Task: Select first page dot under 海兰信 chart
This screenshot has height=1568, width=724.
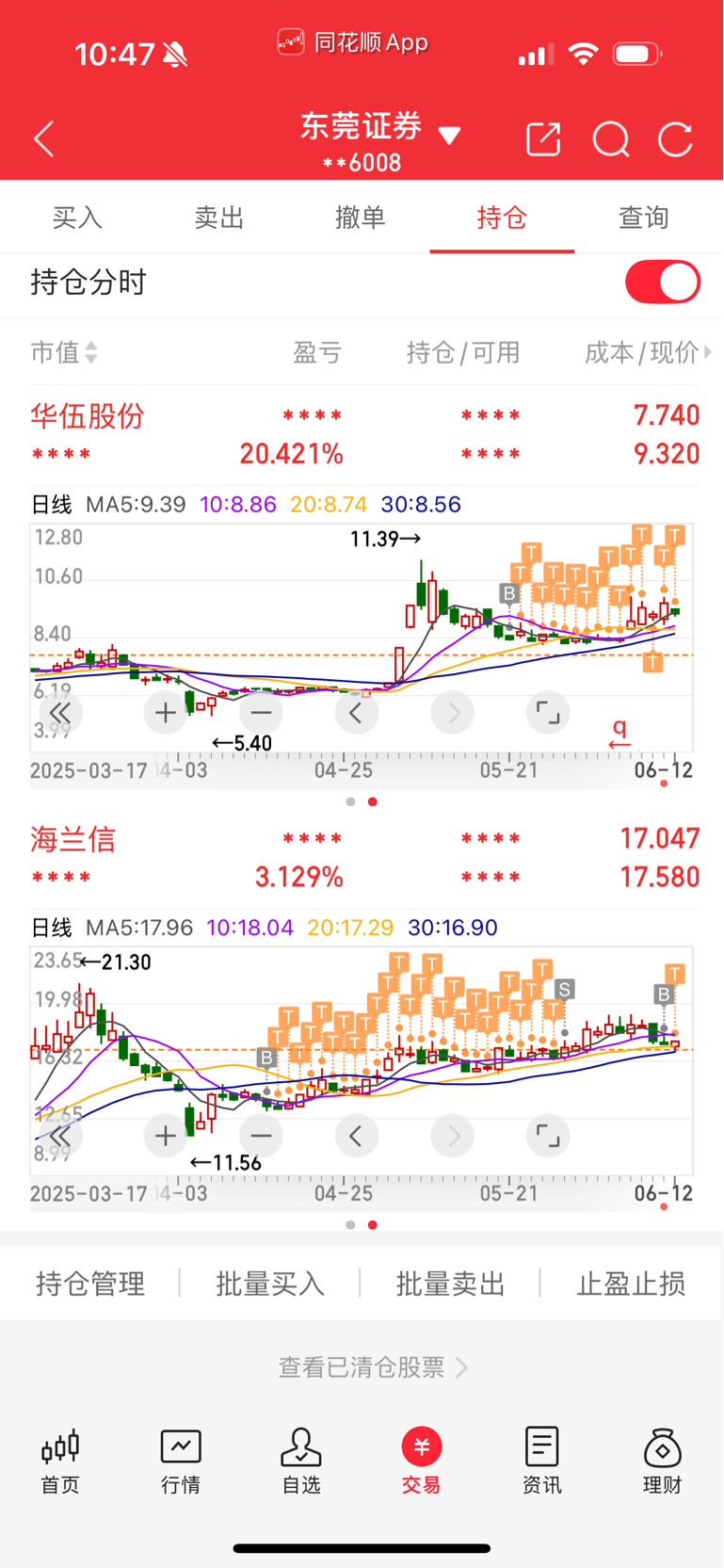Action: [x=350, y=1224]
